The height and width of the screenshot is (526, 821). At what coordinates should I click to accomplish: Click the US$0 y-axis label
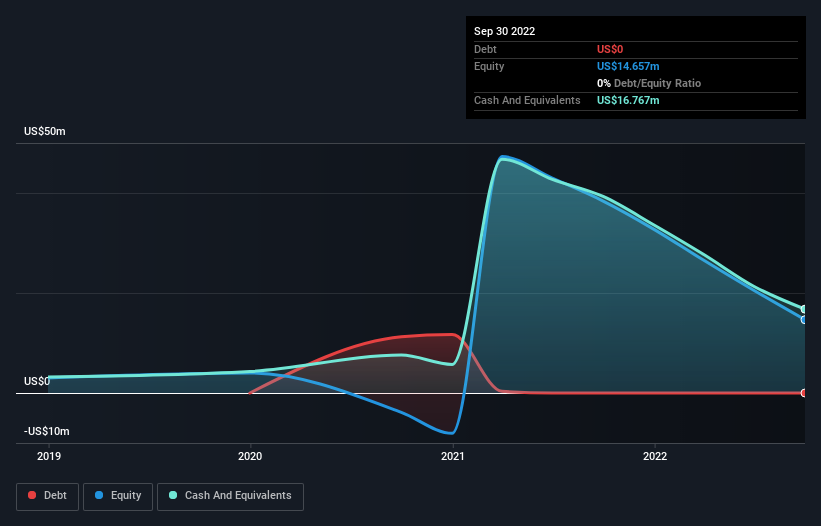tap(37, 381)
